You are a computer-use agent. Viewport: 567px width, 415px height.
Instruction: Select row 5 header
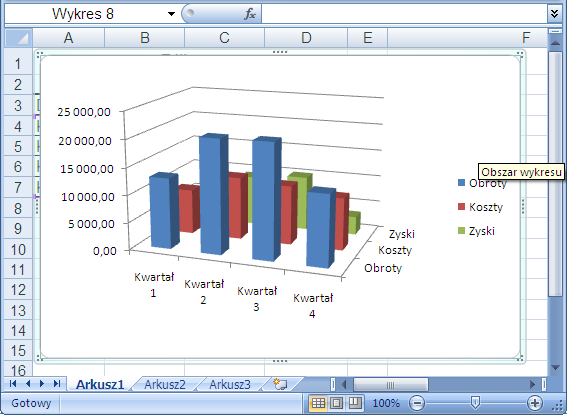pyautogui.click(x=18, y=146)
